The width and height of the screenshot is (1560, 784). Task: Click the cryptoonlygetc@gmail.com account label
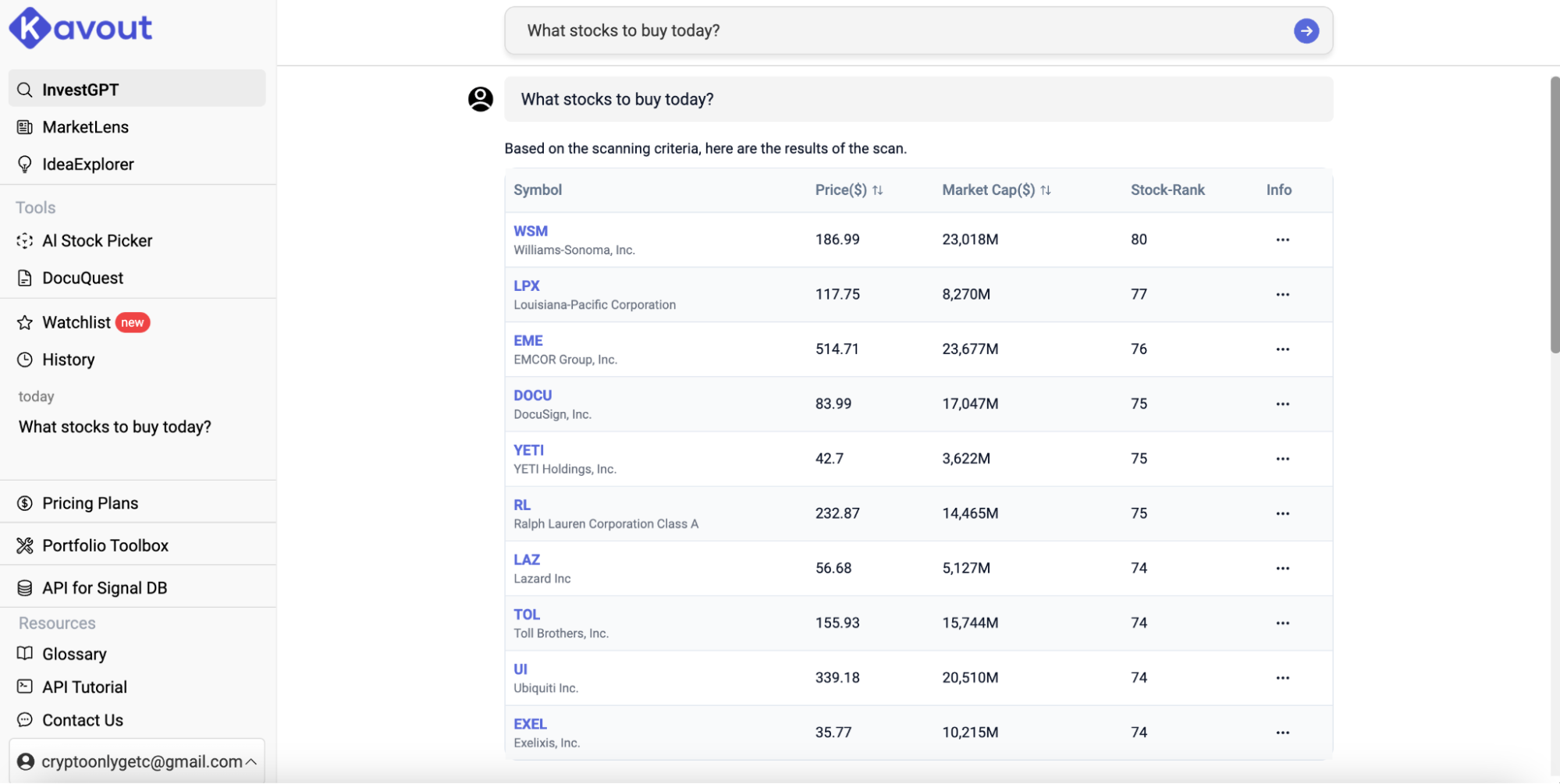click(142, 762)
